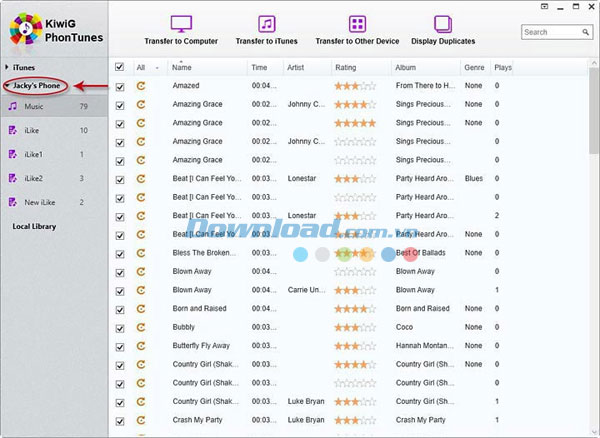
Task: Open the All filter dropdown arrow
Action: click(157, 68)
